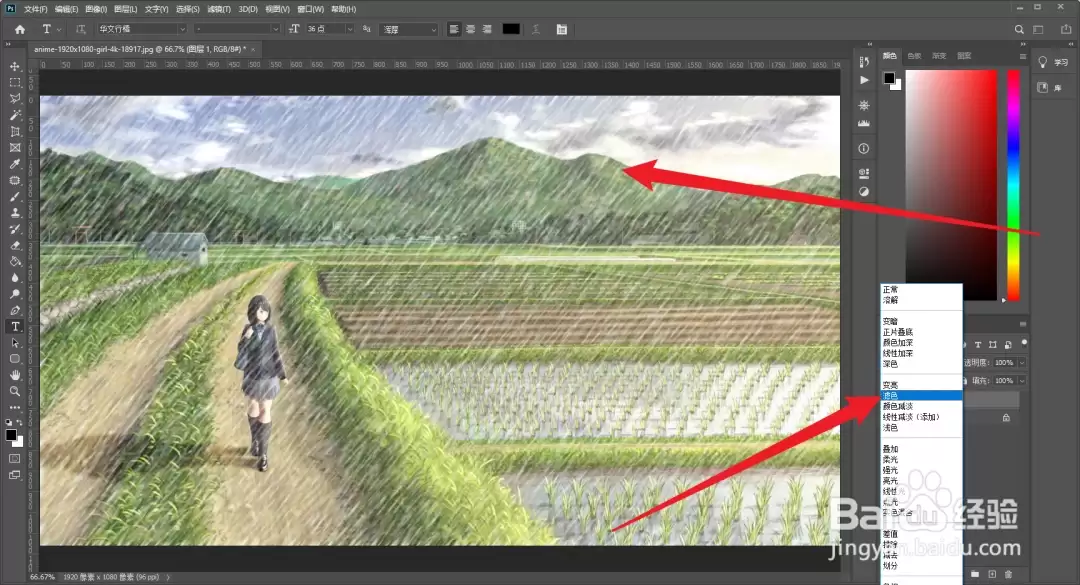Align text center
1080x585 pixels.
point(470,29)
